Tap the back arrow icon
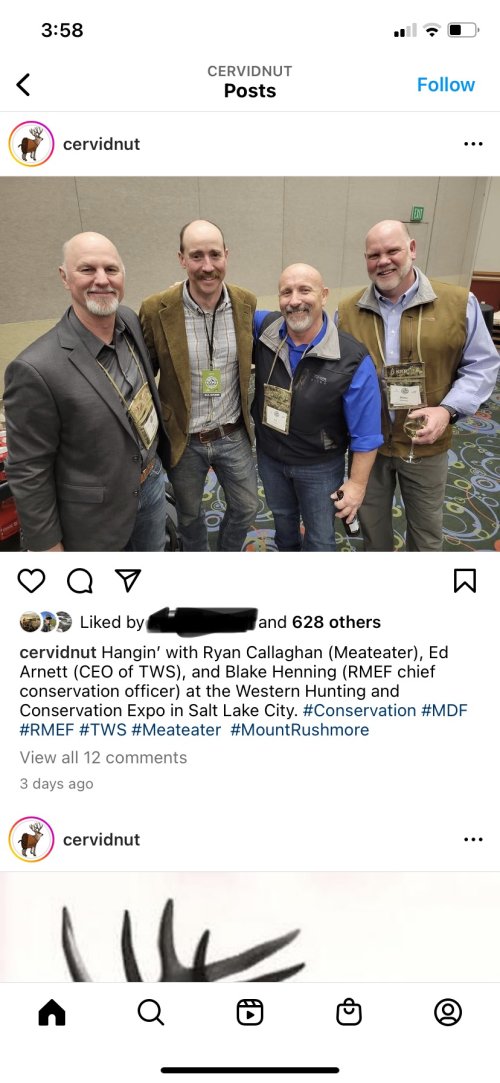The height and width of the screenshot is (1083, 500). 23,85
